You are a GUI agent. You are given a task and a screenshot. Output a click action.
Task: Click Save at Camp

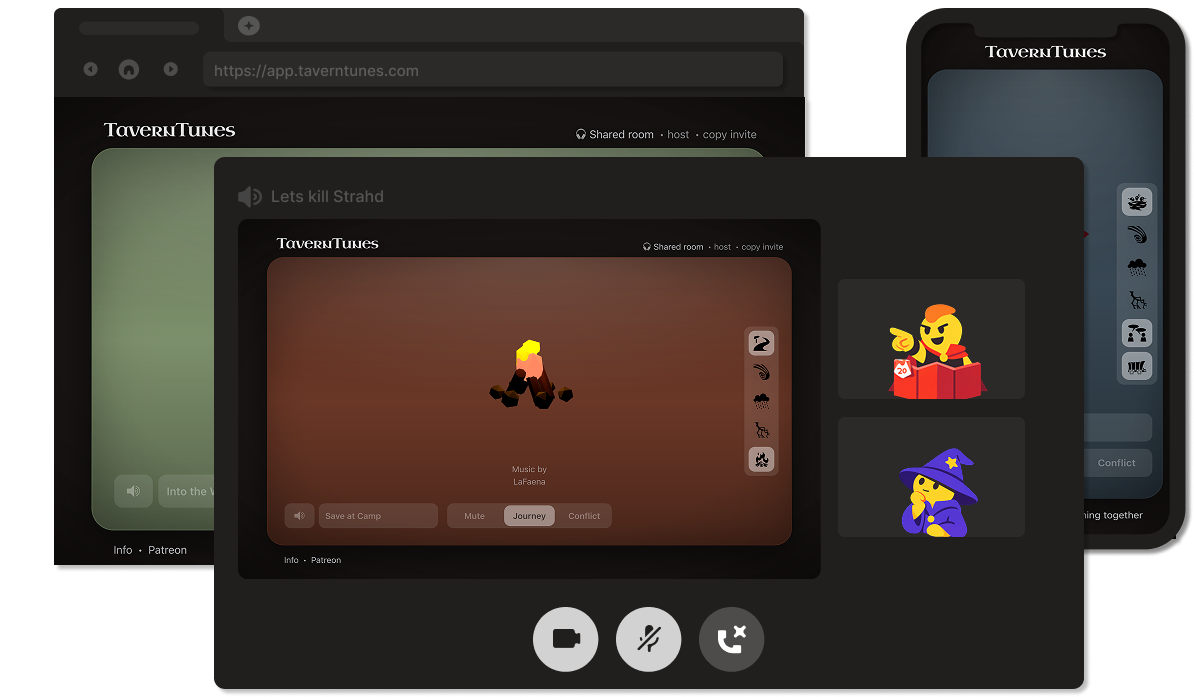(x=377, y=515)
